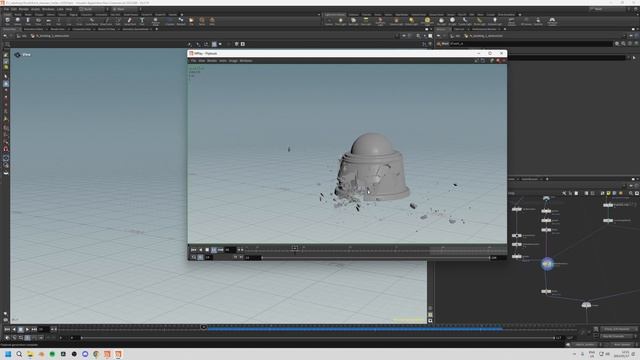The width and height of the screenshot is (640, 360).
Task: Select the Grid shelf tool
Action: 49,20
